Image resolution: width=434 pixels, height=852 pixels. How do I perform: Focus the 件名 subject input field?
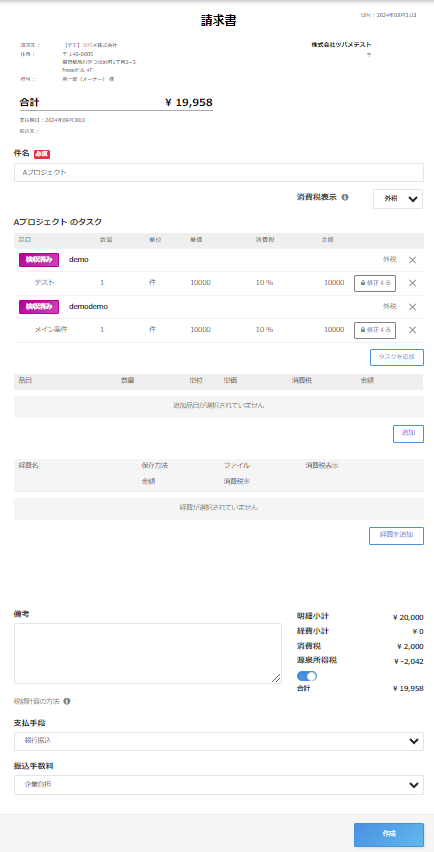click(219, 172)
